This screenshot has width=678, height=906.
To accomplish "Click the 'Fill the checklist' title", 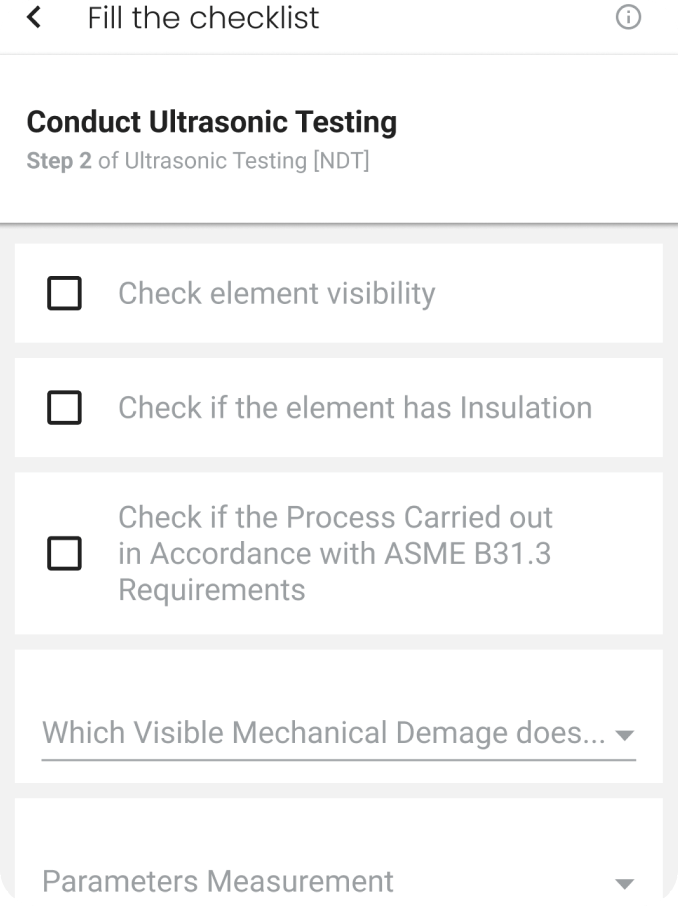I will click(x=204, y=17).
